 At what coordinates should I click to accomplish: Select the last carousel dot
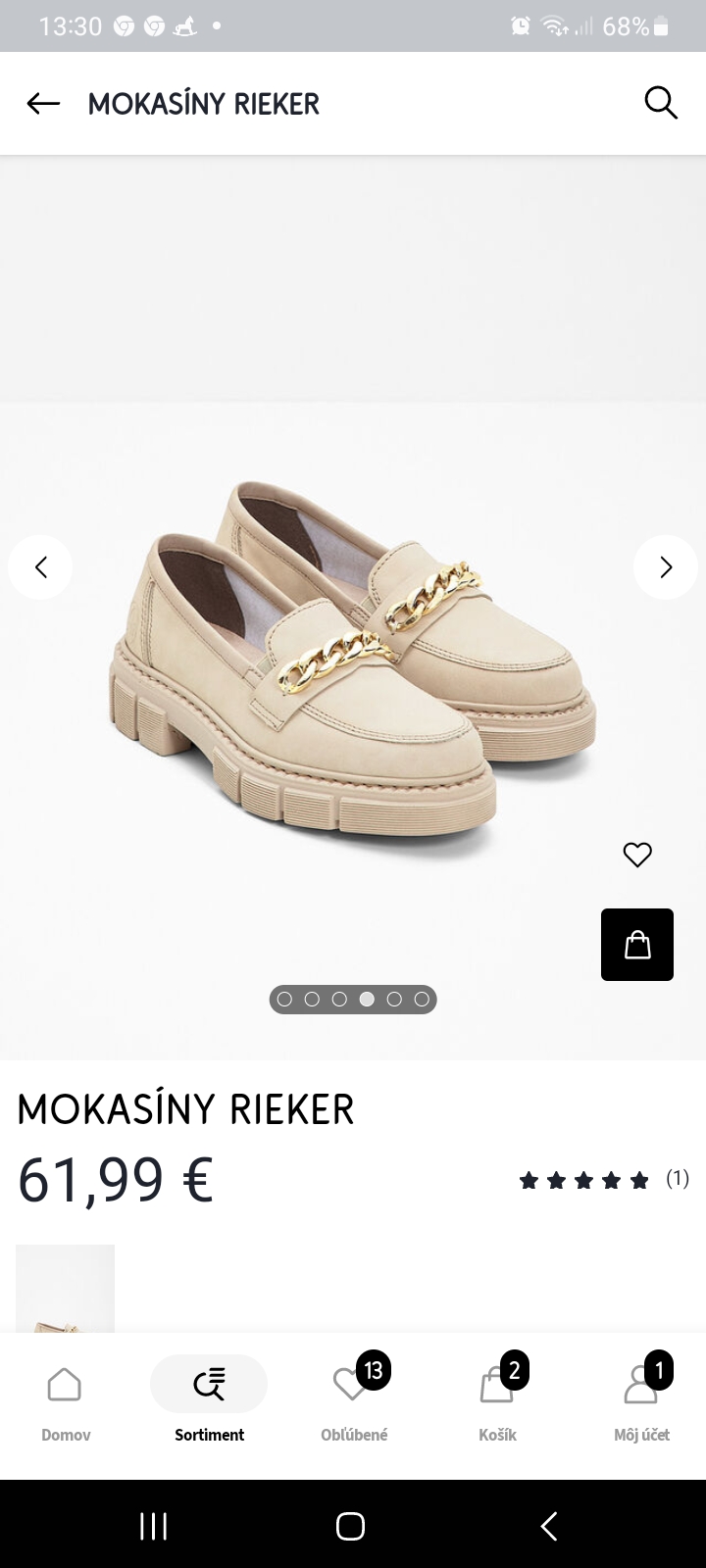422,1000
